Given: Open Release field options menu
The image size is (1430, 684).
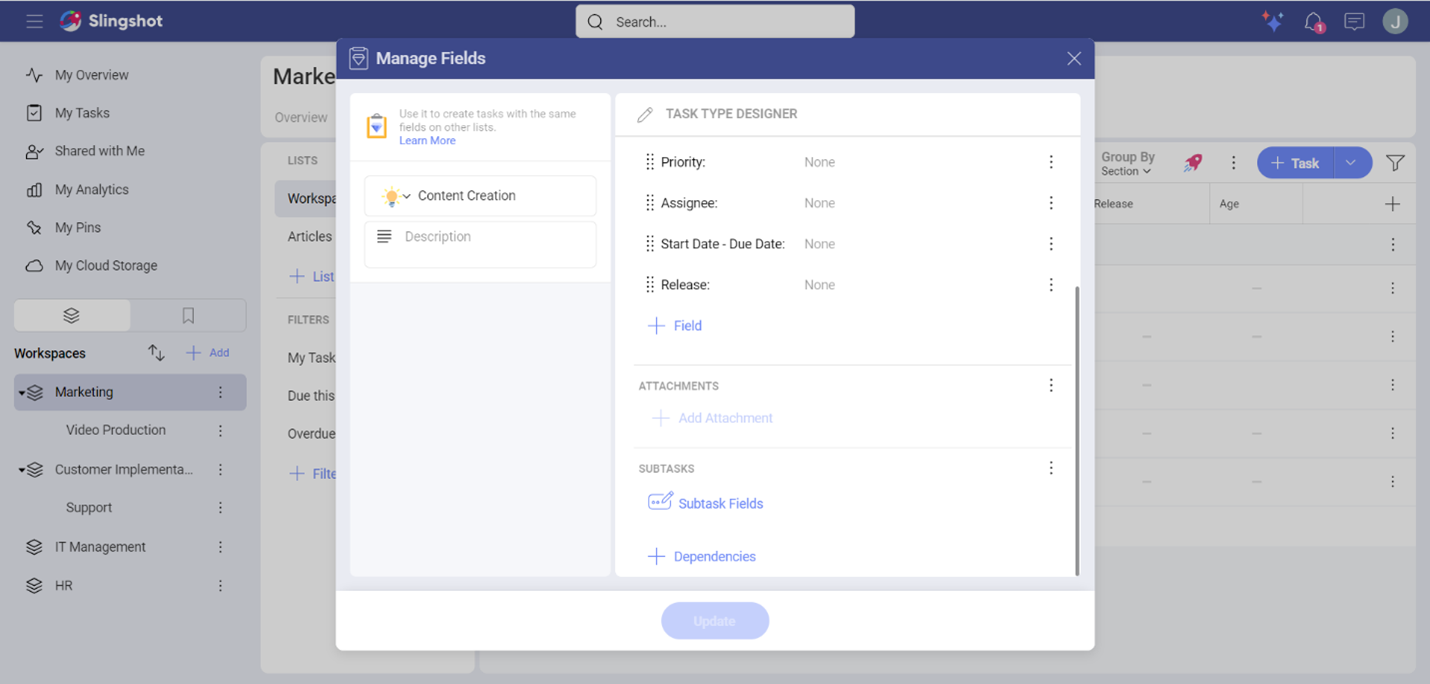Looking at the screenshot, I should coord(1051,285).
